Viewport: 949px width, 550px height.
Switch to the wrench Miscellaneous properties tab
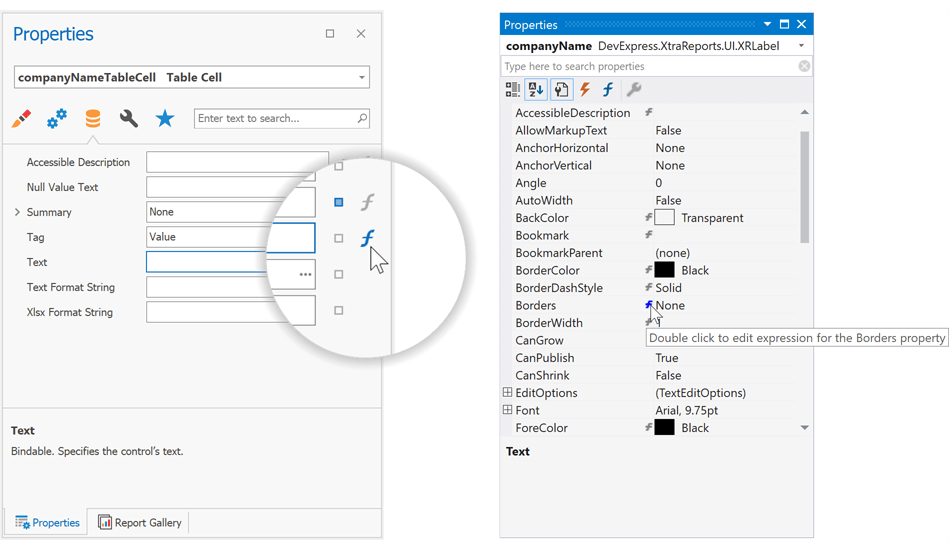coord(129,119)
